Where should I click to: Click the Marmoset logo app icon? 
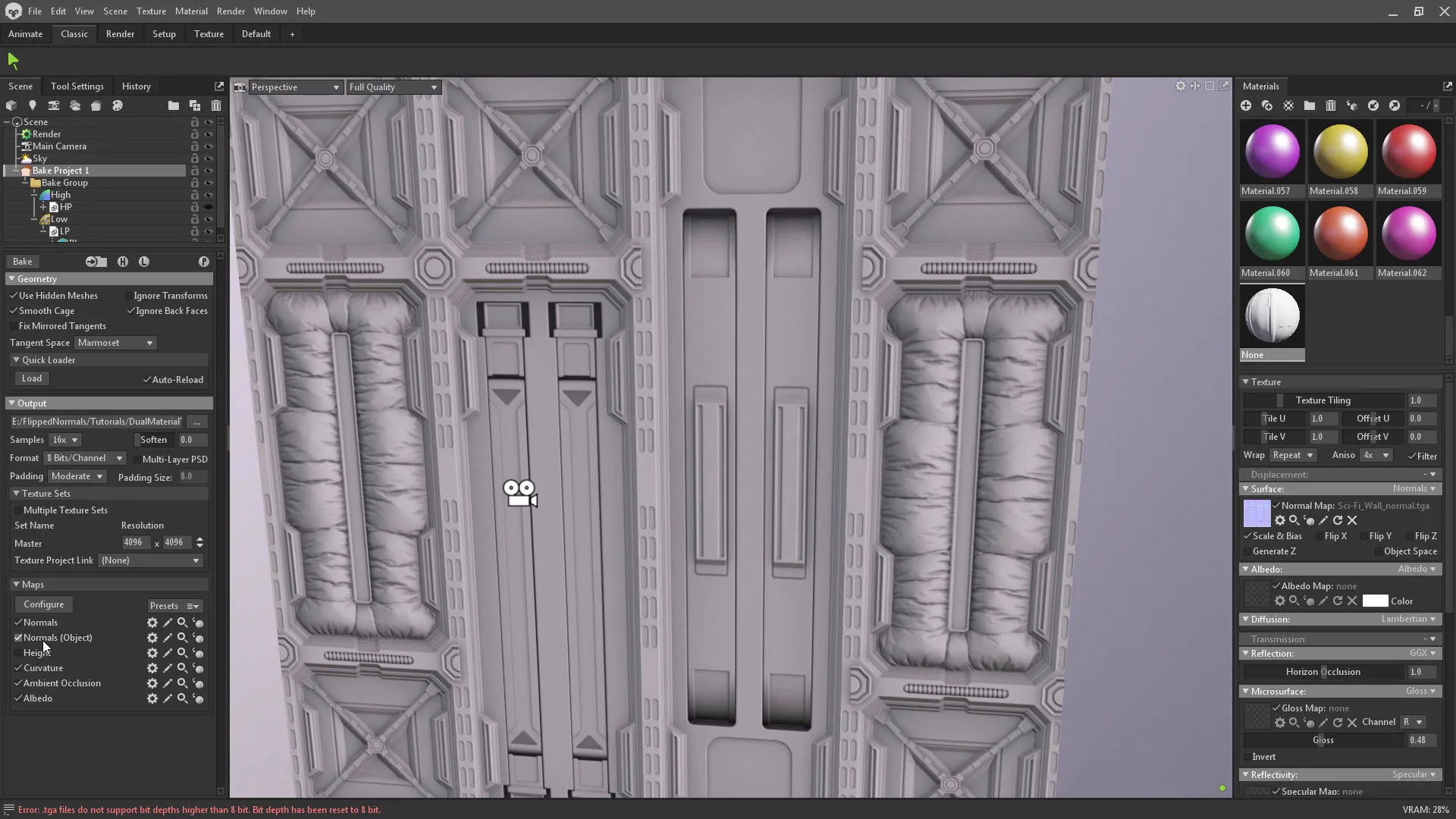click(13, 11)
